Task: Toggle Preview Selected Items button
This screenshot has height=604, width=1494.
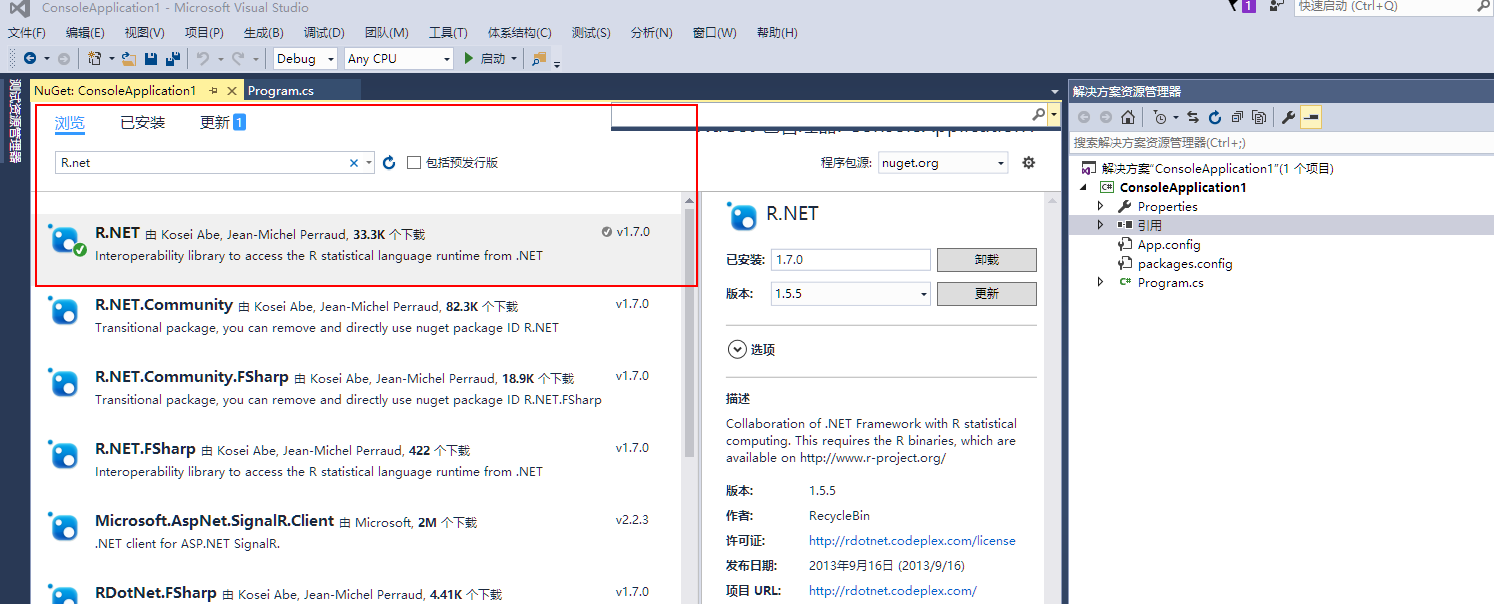Action: pyautogui.click(x=1311, y=117)
